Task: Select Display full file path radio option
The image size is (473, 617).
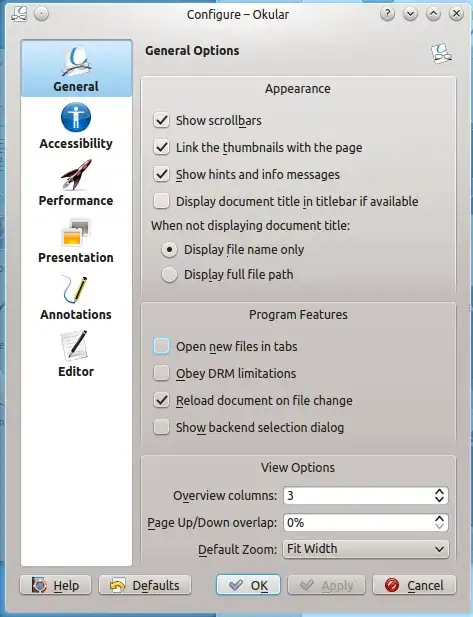Action: [x=169, y=275]
